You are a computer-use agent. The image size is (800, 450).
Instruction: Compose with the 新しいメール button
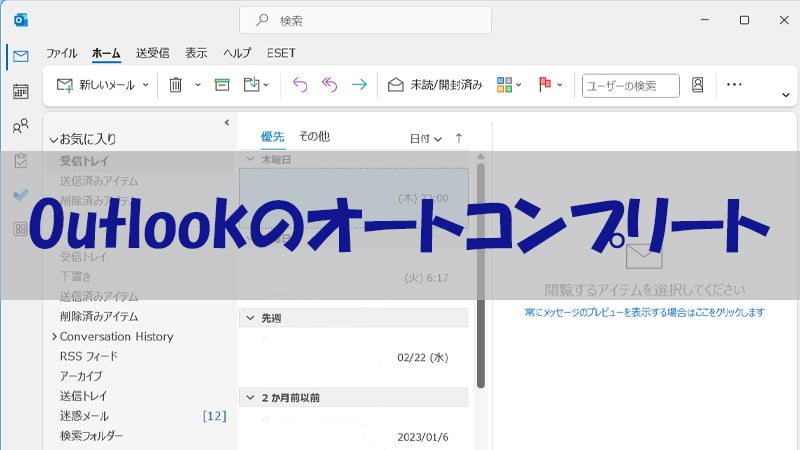(x=95, y=85)
